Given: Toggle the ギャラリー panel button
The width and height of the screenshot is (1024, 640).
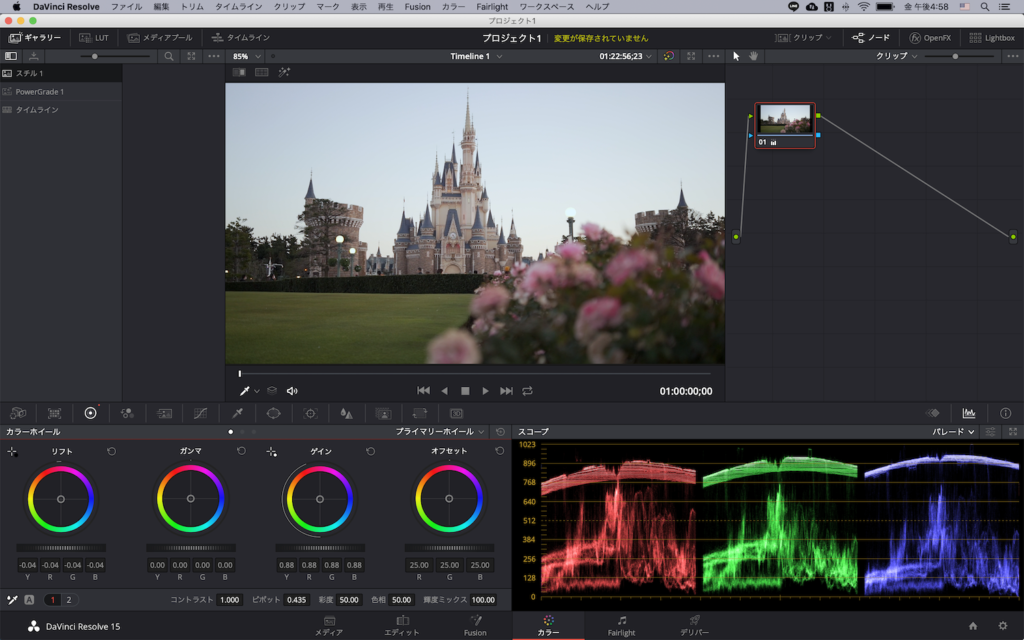Looking at the screenshot, I should (35, 38).
